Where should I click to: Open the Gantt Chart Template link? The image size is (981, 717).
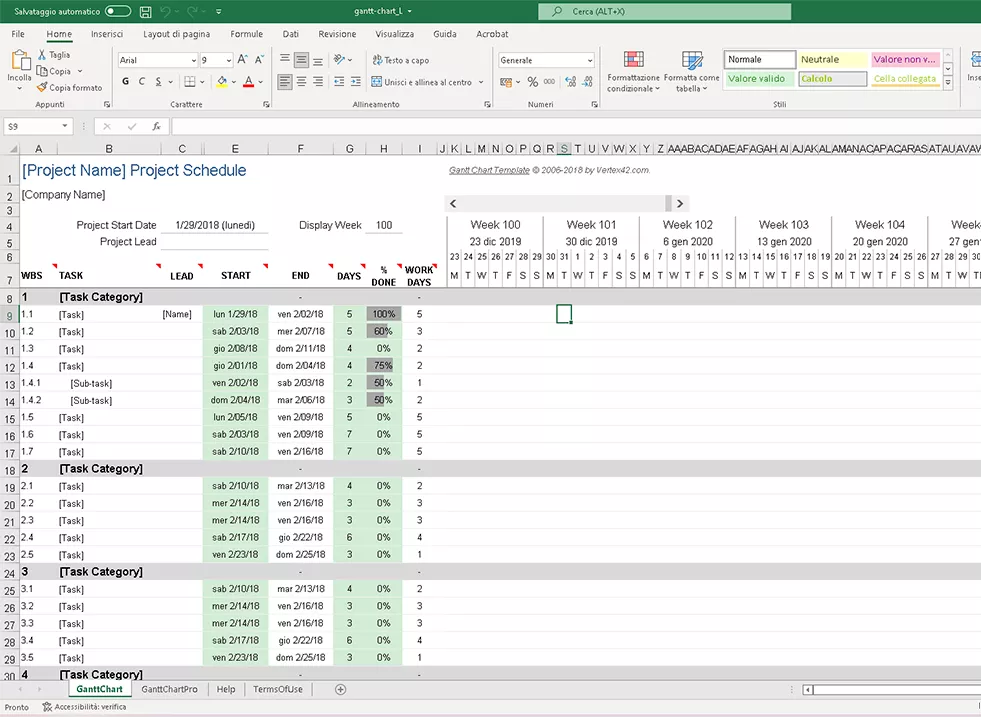pyautogui.click(x=489, y=170)
